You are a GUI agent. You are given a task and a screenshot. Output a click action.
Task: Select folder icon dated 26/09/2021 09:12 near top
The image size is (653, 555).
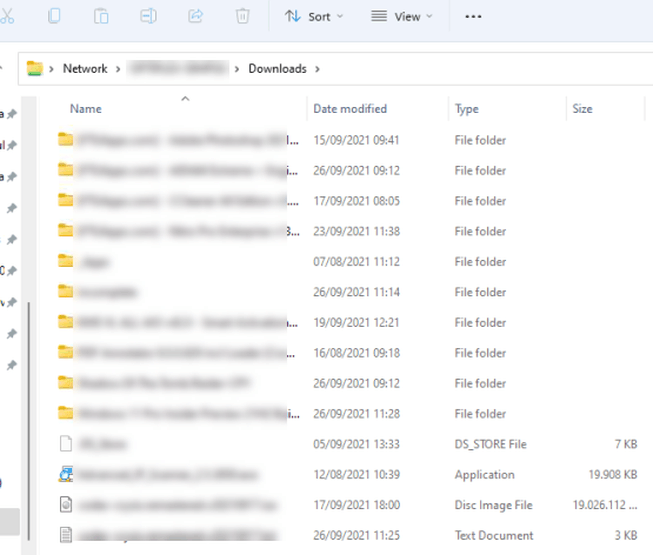click(65, 169)
